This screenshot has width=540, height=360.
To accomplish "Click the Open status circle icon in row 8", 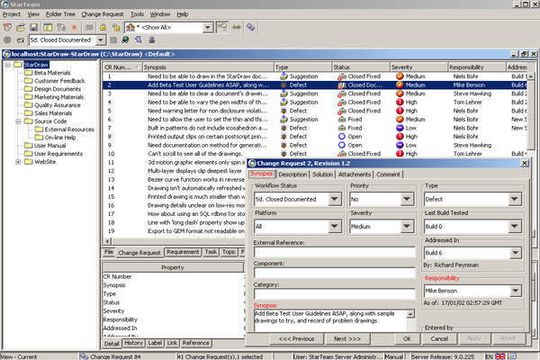I will [x=342, y=136].
